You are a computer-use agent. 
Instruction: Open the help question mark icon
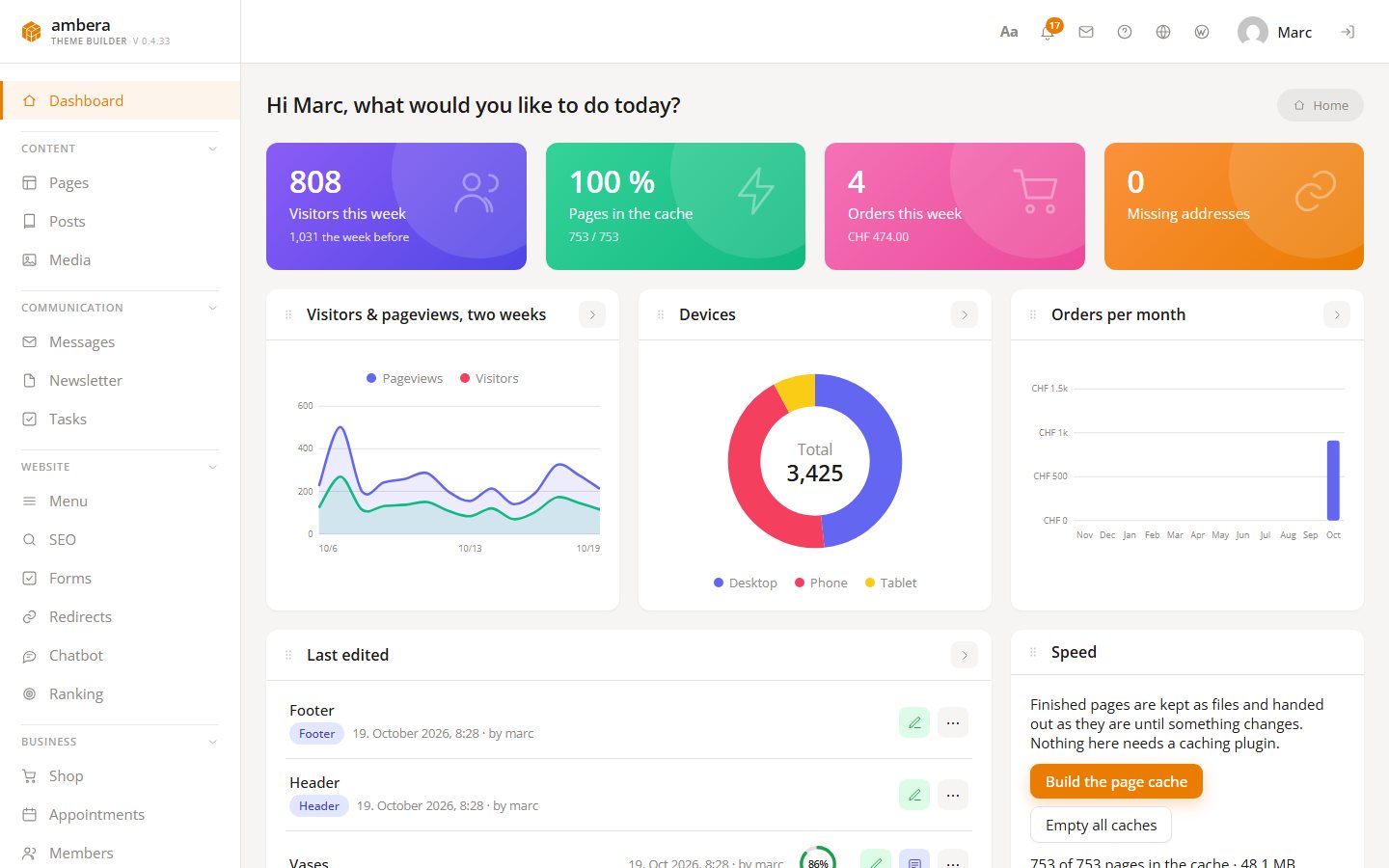pyautogui.click(x=1125, y=32)
